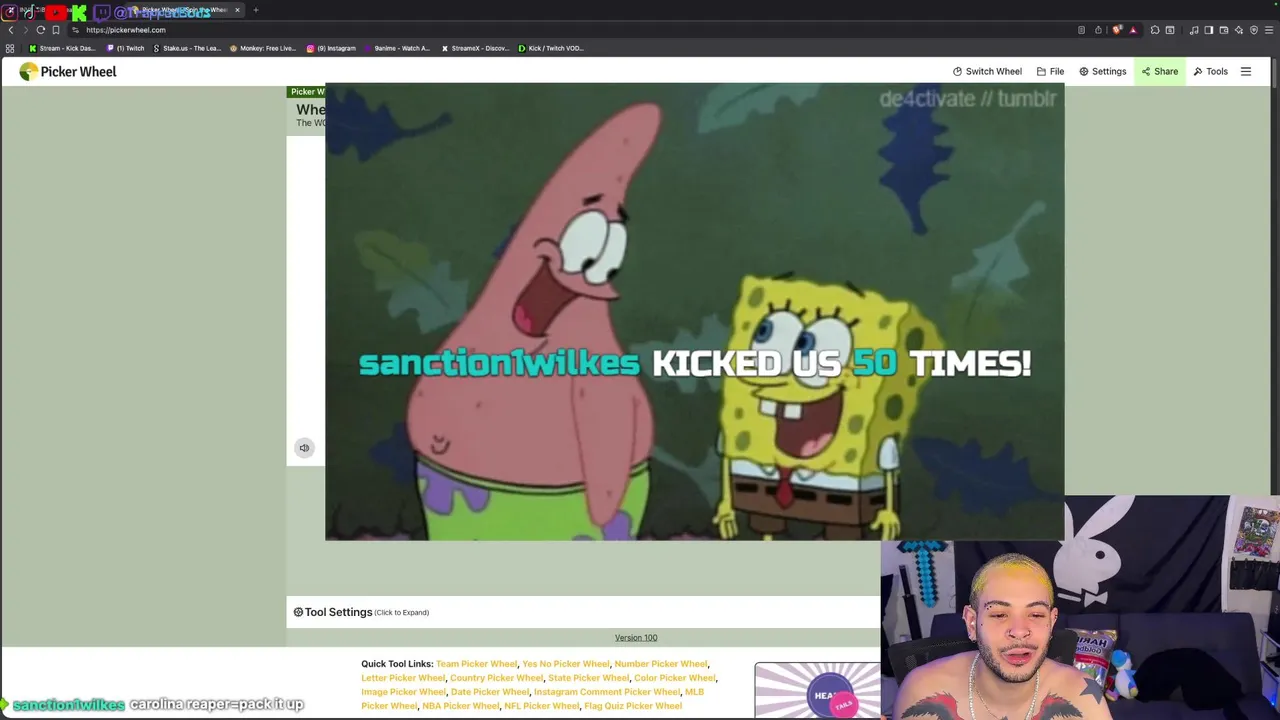Click the site settings icon beside the URL
1280x720 pixels.
point(76,30)
